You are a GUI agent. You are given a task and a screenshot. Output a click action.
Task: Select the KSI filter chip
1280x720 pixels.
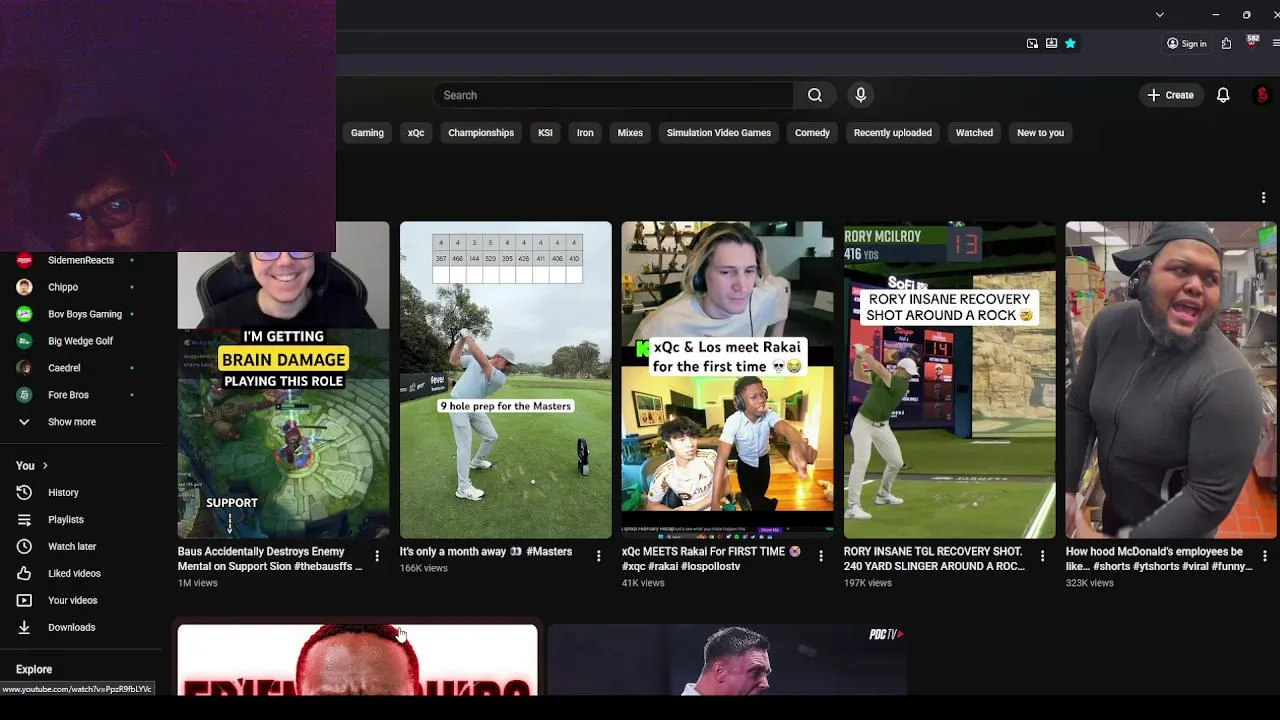[x=545, y=132]
